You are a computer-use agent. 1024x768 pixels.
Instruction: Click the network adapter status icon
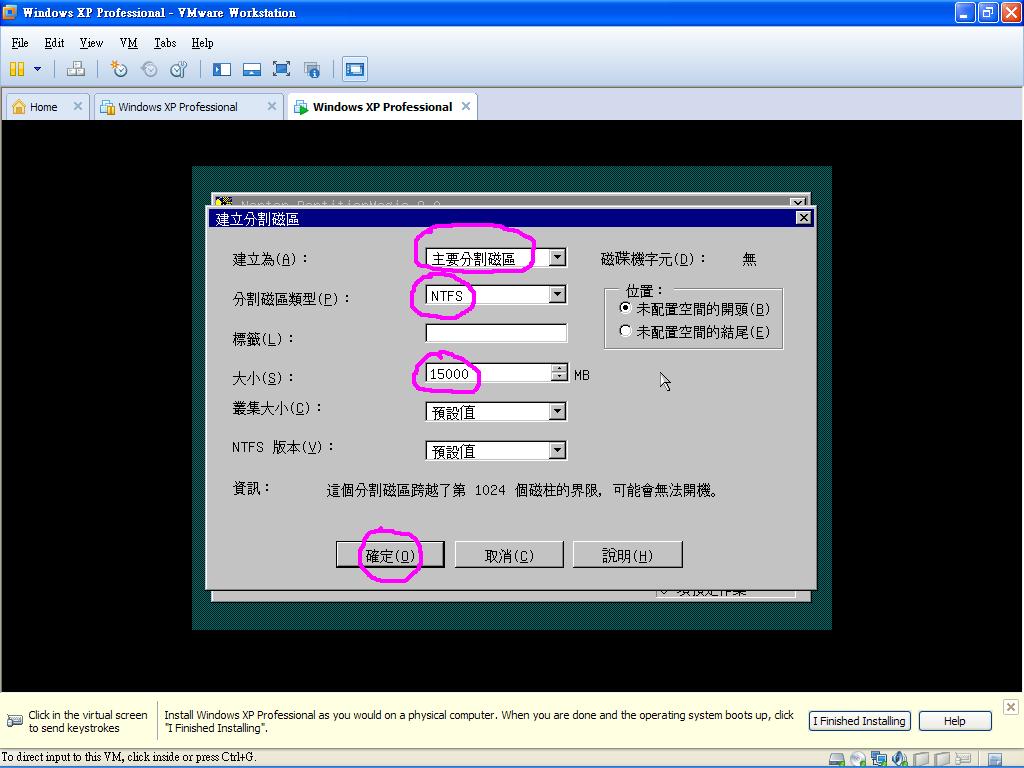coord(879,759)
